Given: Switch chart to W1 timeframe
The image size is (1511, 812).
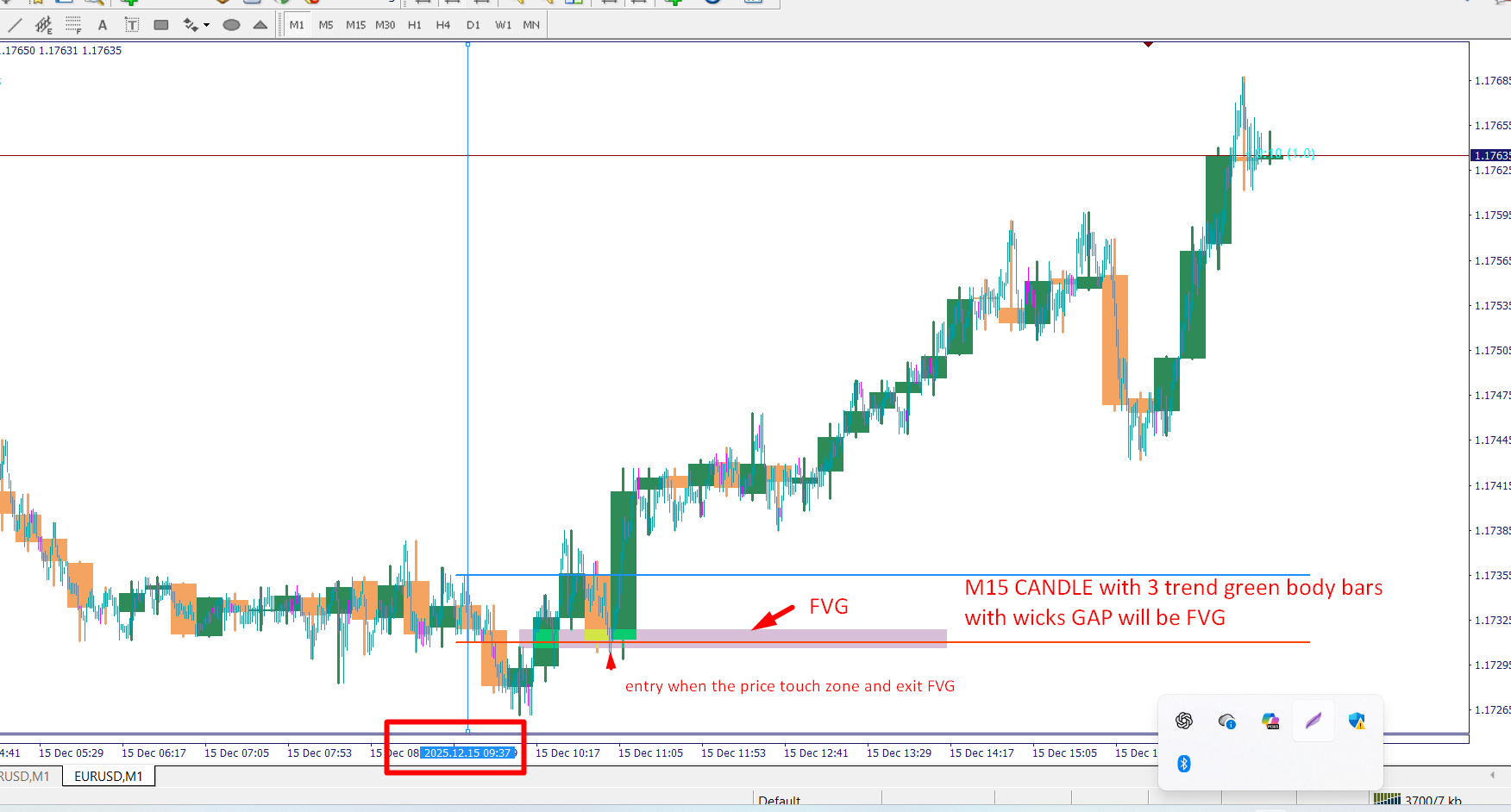Looking at the screenshot, I should [x=503, y=25].
